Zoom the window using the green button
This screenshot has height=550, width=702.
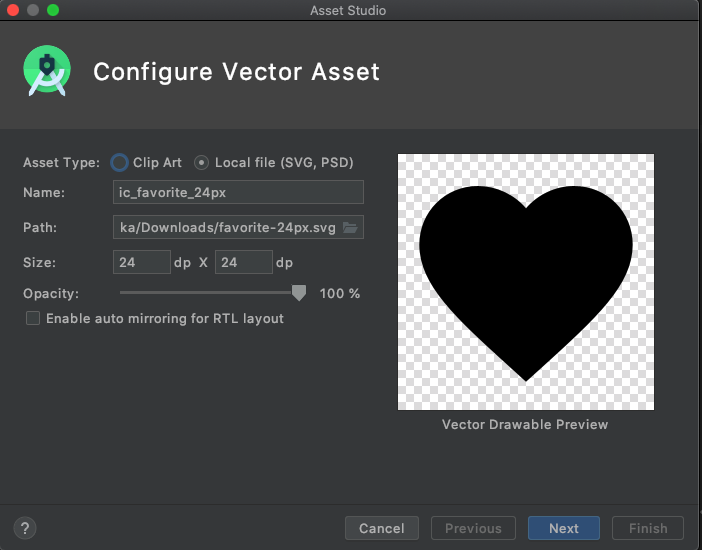pyautogui.click(x=53, y=10)
